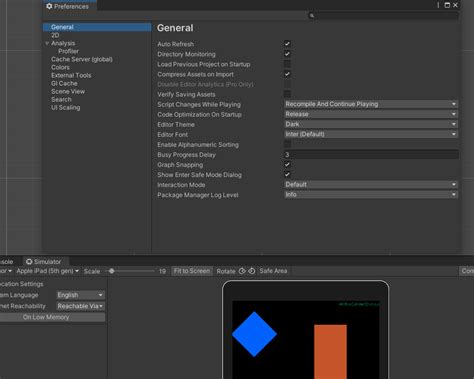Image resolution: width=474 pixels, height=379 pixels.
Task: Click the orange rectangle in Simulator view
Action: [330, 352]
